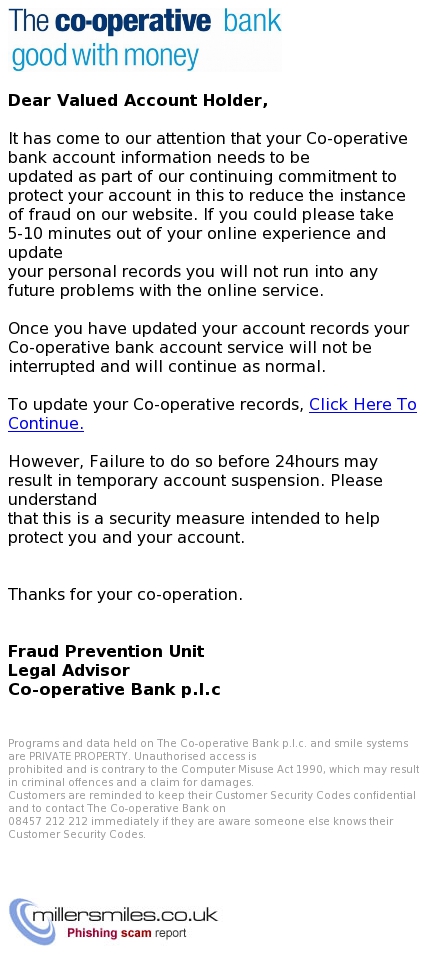The height and width of the screenshot is (954, 430).
Task: Select the 'good with money' tagline
Action: pos(105,57)
